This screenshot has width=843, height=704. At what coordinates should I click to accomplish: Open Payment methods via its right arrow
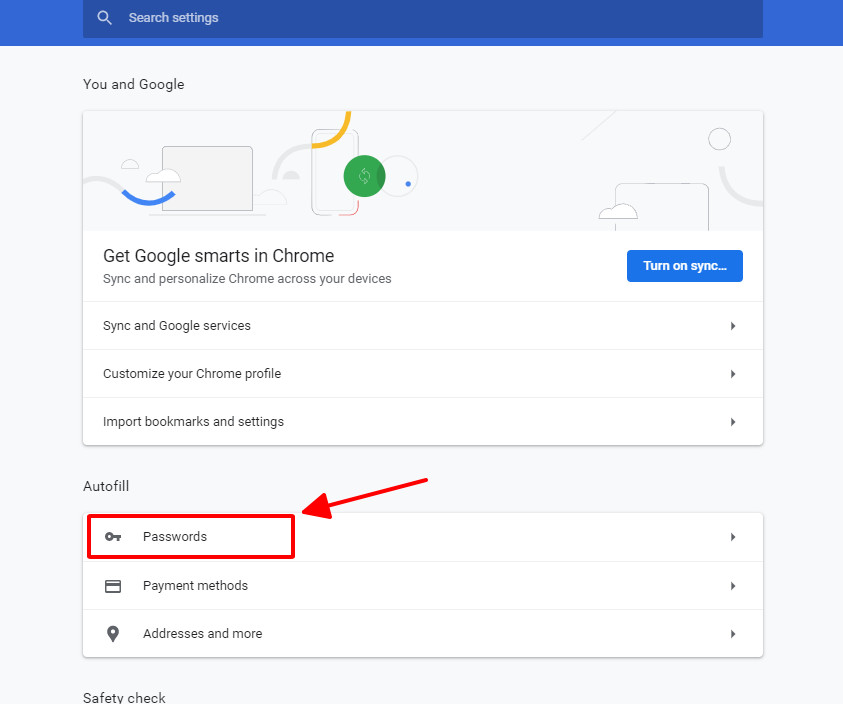tap(733, 586)
